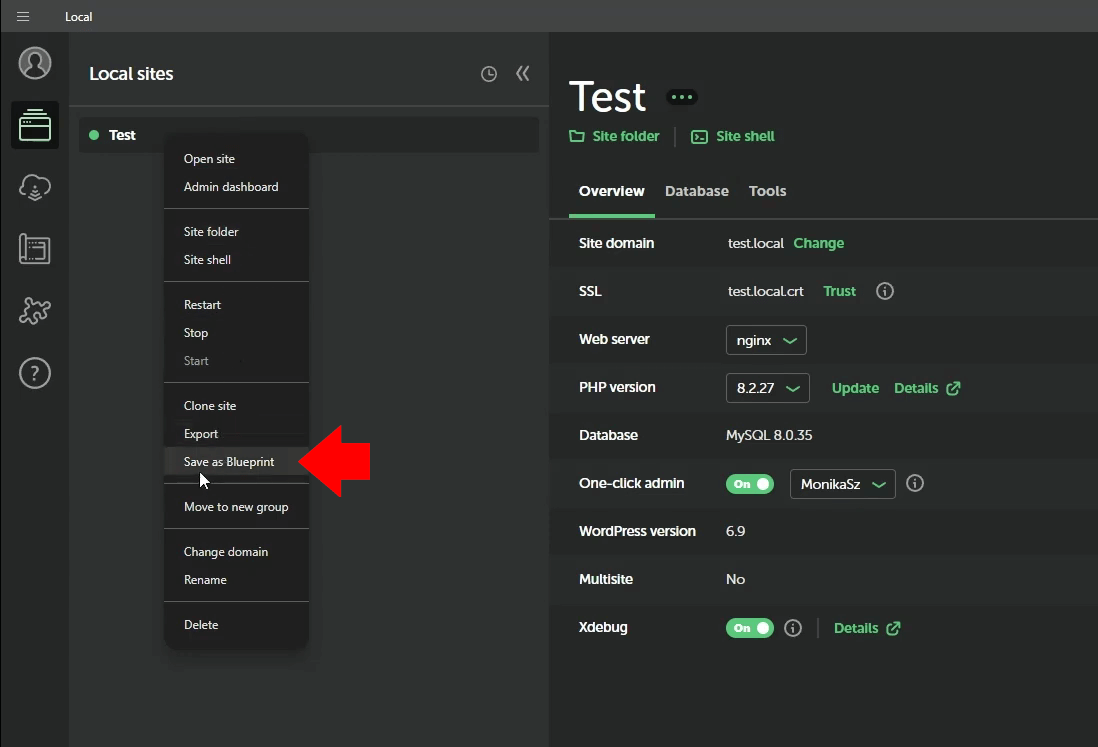Expand the Web server nginx dropdown
This screenshot has height=747, width=1098.
coord(766,340)
